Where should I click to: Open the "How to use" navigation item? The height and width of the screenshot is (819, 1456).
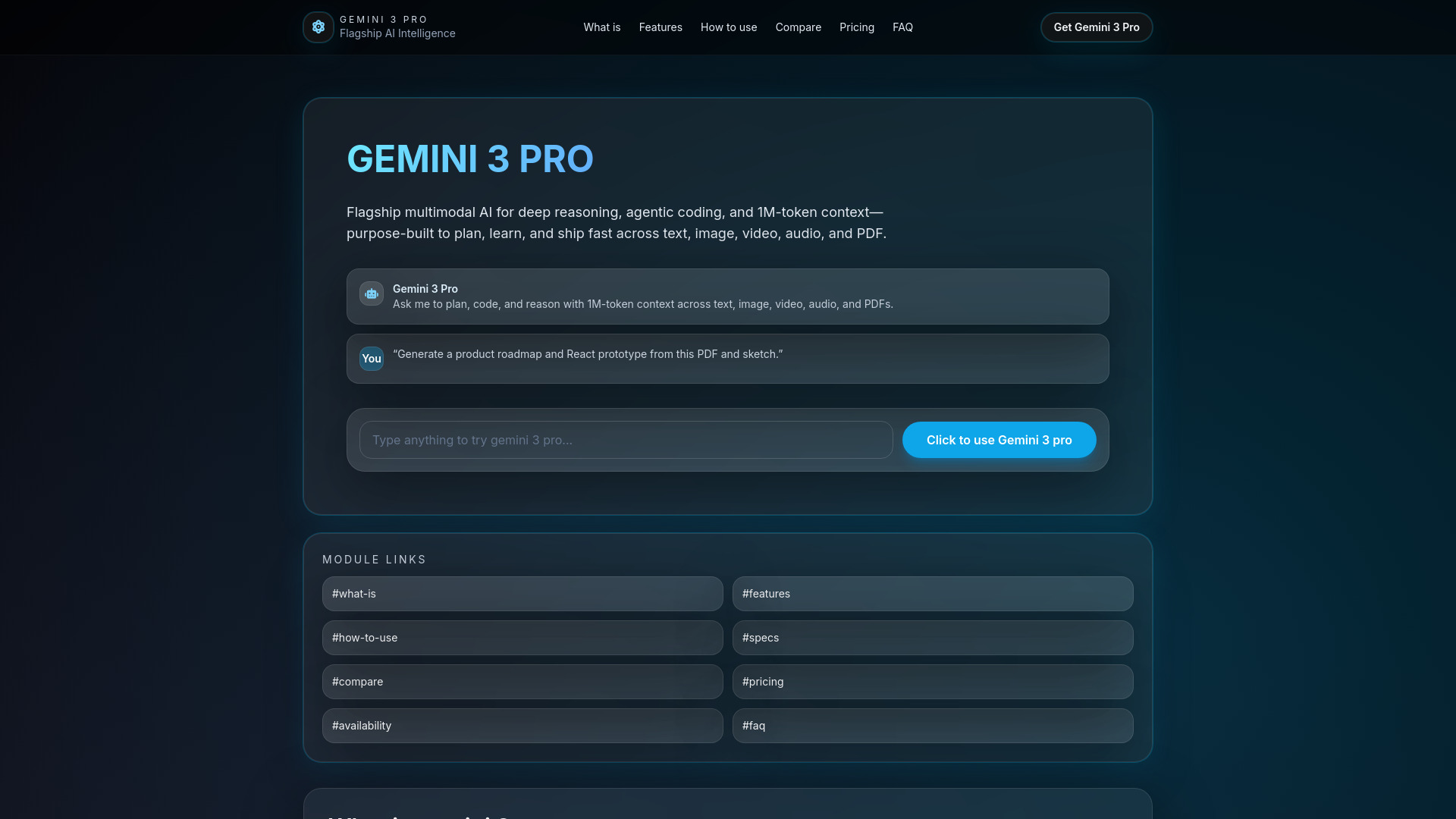728,27
